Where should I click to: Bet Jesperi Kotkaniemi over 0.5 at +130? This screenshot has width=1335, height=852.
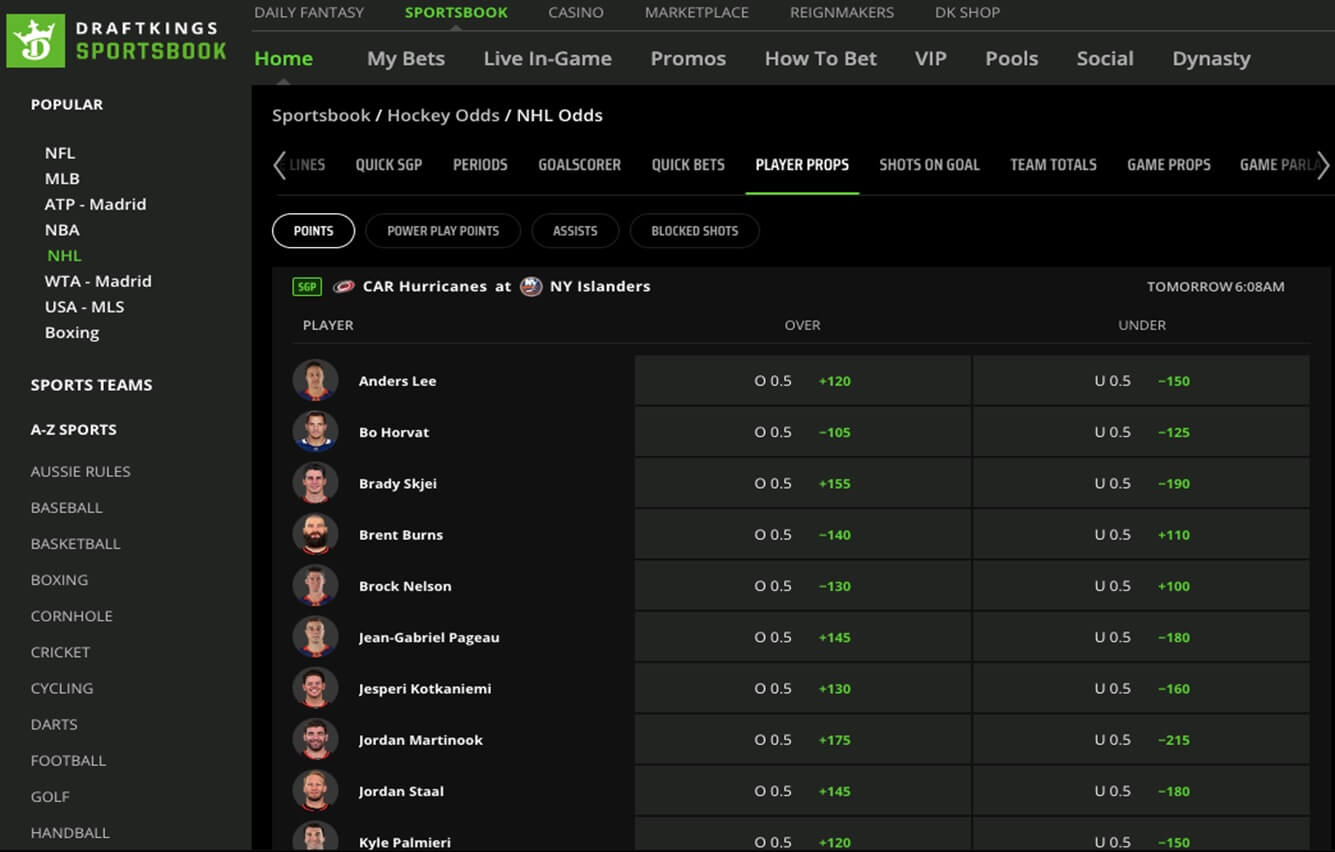coord(802,689)
